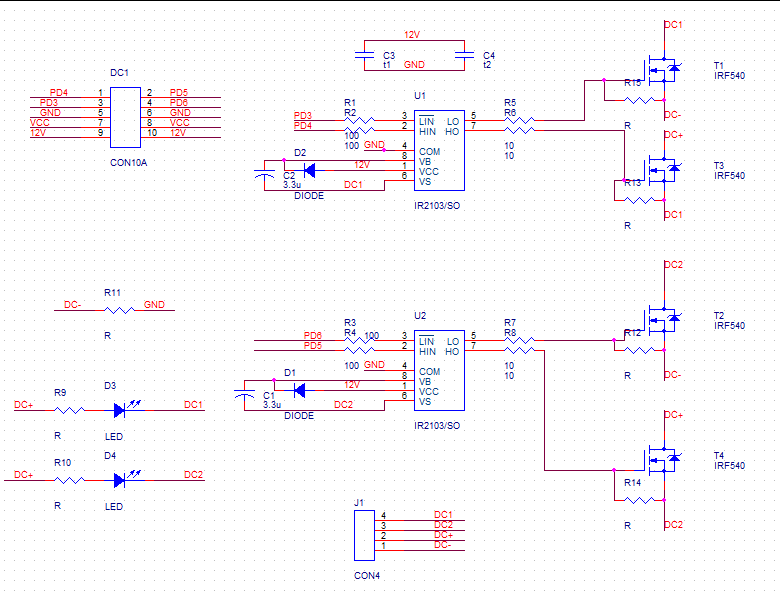
Task: Click the C3 designator label
Action: [389, 56]
